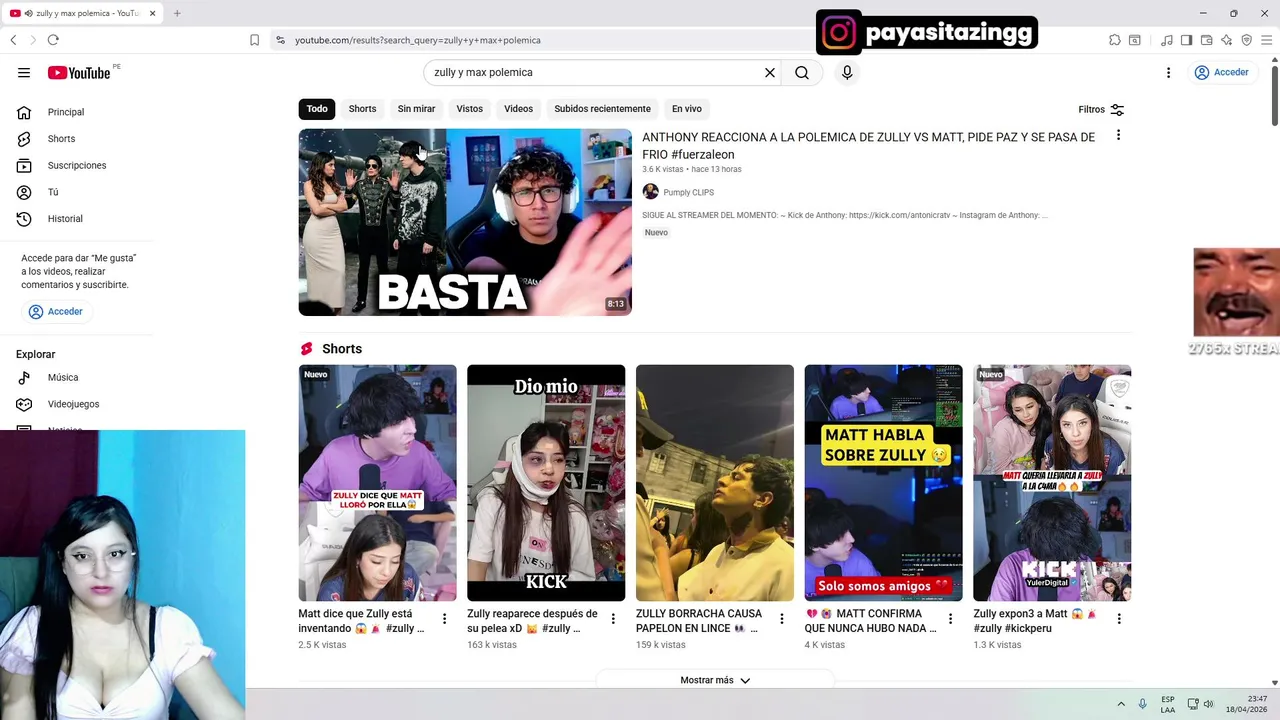Screen dimensions: 1280x720
Task: Open the 'Zully expon3 a Matt' short
Action: (1052, 483)
